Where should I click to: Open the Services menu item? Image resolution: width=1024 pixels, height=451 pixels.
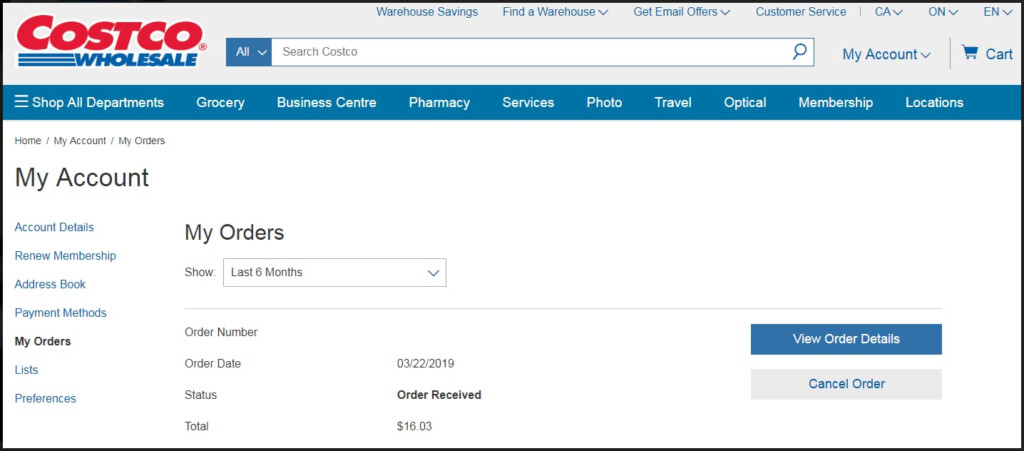[x=528, y=102]
